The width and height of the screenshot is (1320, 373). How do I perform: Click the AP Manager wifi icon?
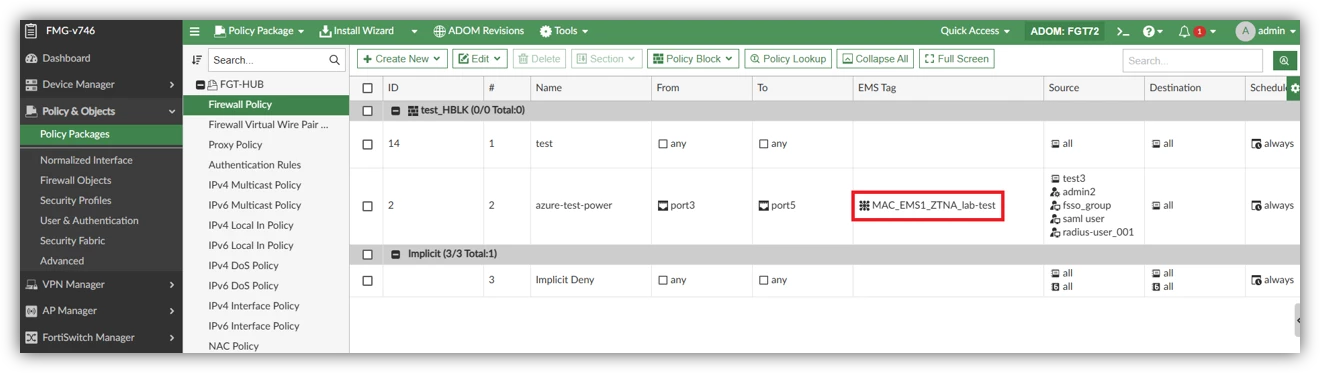point(31,311)
